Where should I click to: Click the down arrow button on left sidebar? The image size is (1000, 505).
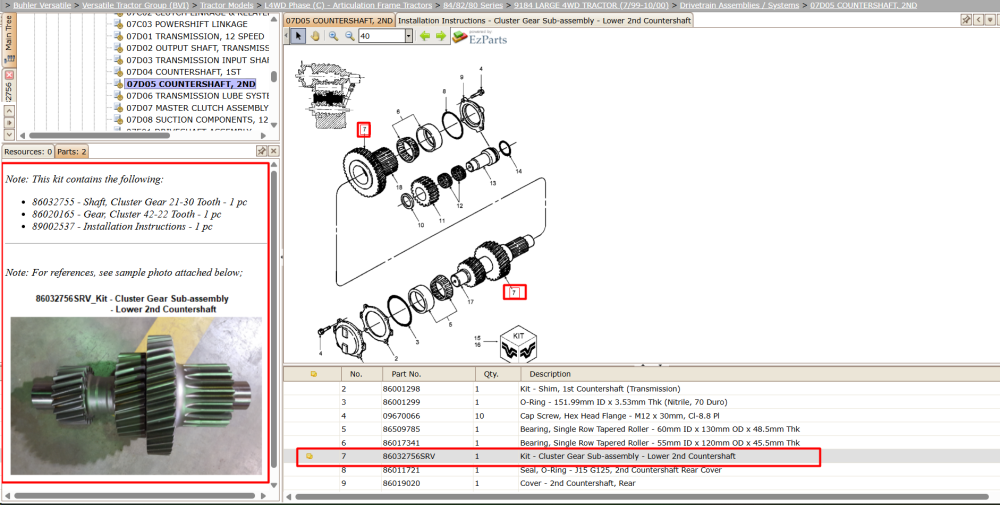[x=9, y=134]
